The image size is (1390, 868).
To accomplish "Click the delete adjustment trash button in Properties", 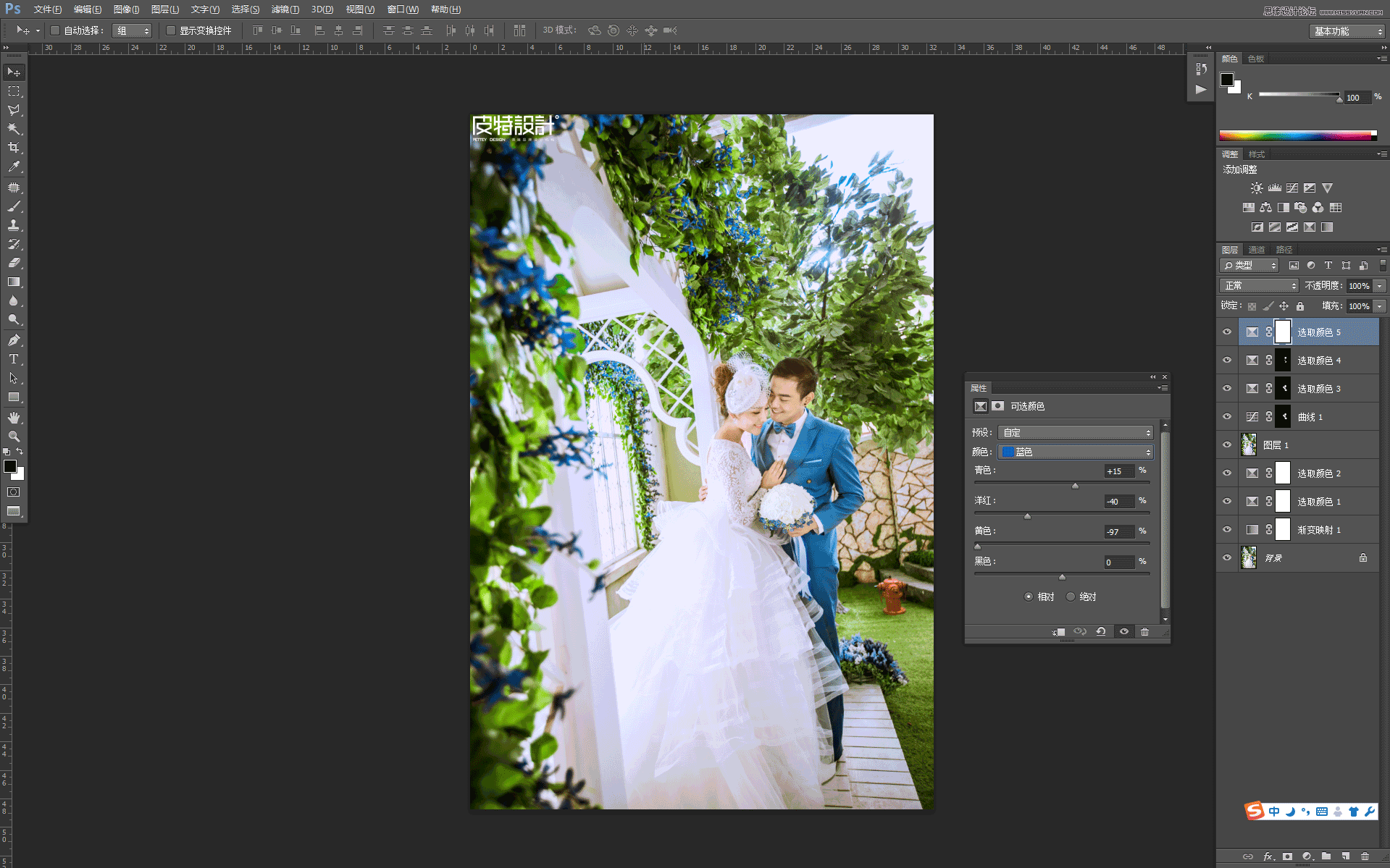I will coord(1145,631).
